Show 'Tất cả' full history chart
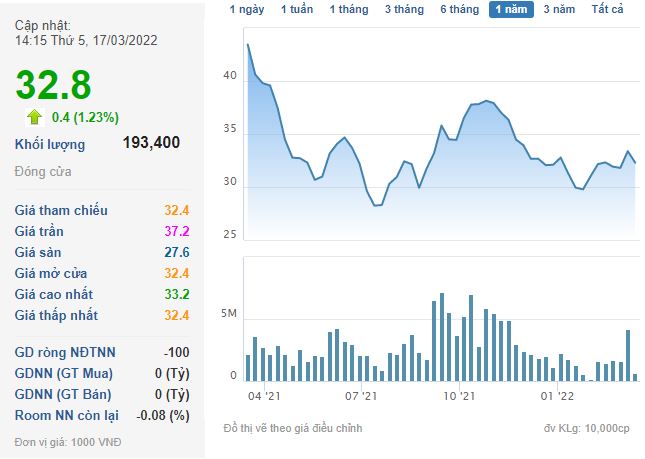 [x=607, y=9]
